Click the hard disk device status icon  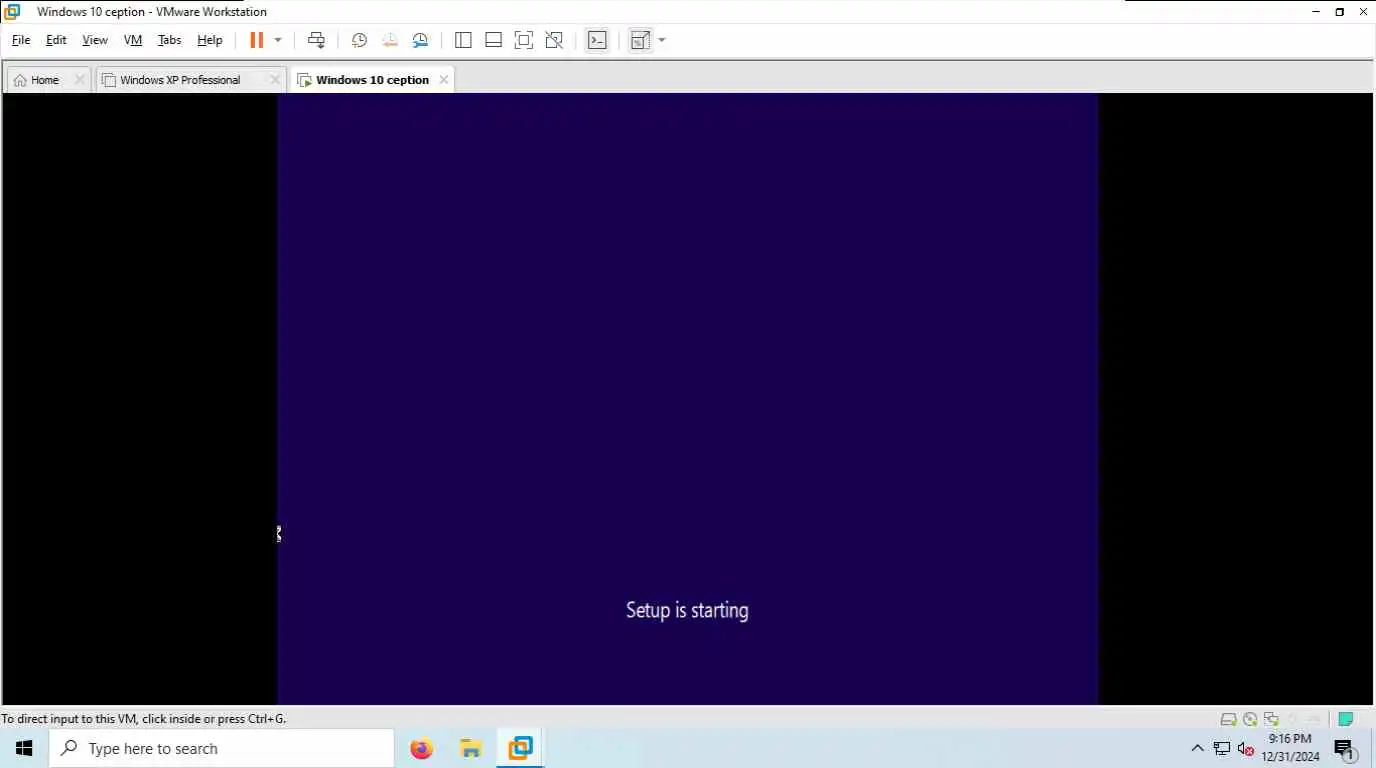pyautogui.click(x=1228, y=719)
